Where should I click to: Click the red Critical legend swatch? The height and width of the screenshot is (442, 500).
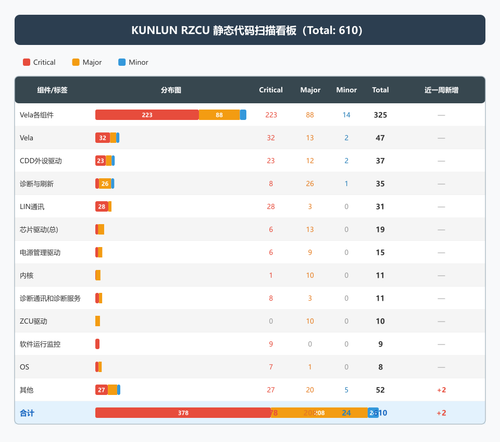26,62
